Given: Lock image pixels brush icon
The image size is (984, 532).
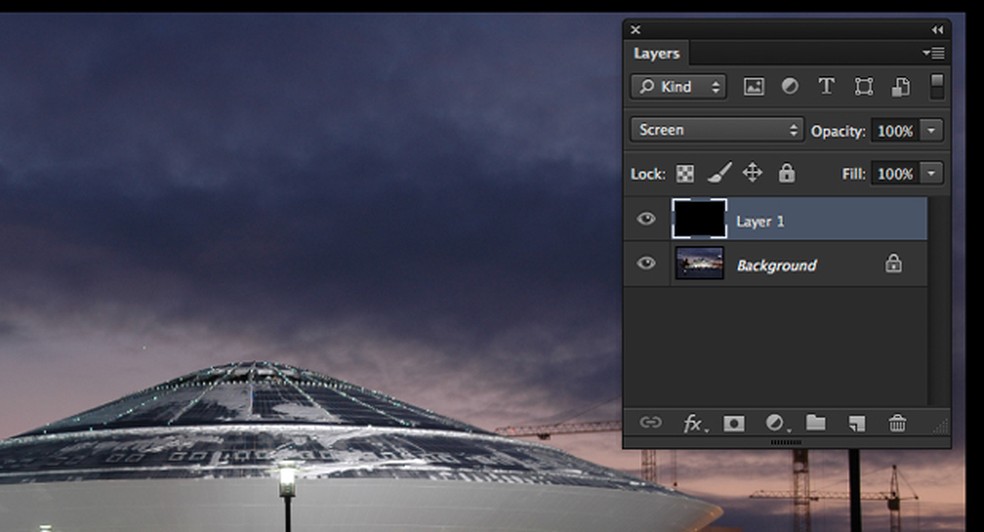Looking at the screenshot, I should coord(719,173).
